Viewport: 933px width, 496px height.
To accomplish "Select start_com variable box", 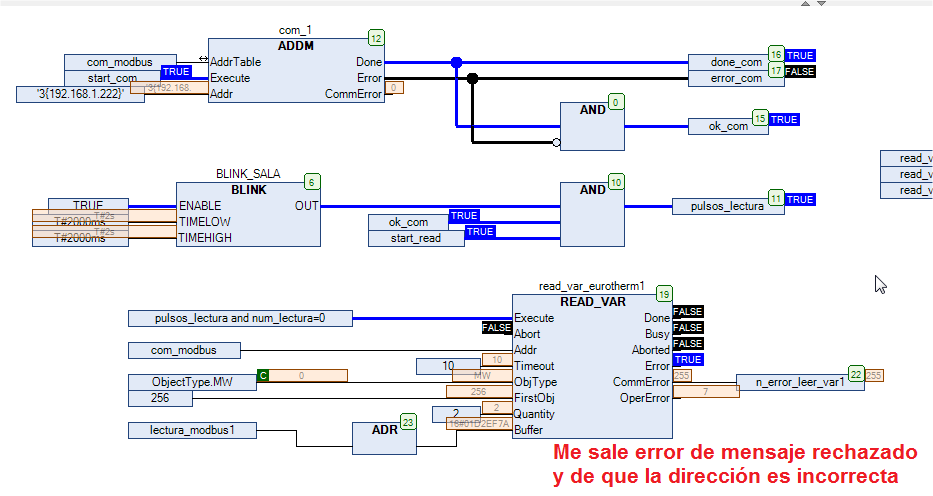I will click(112, 78).
